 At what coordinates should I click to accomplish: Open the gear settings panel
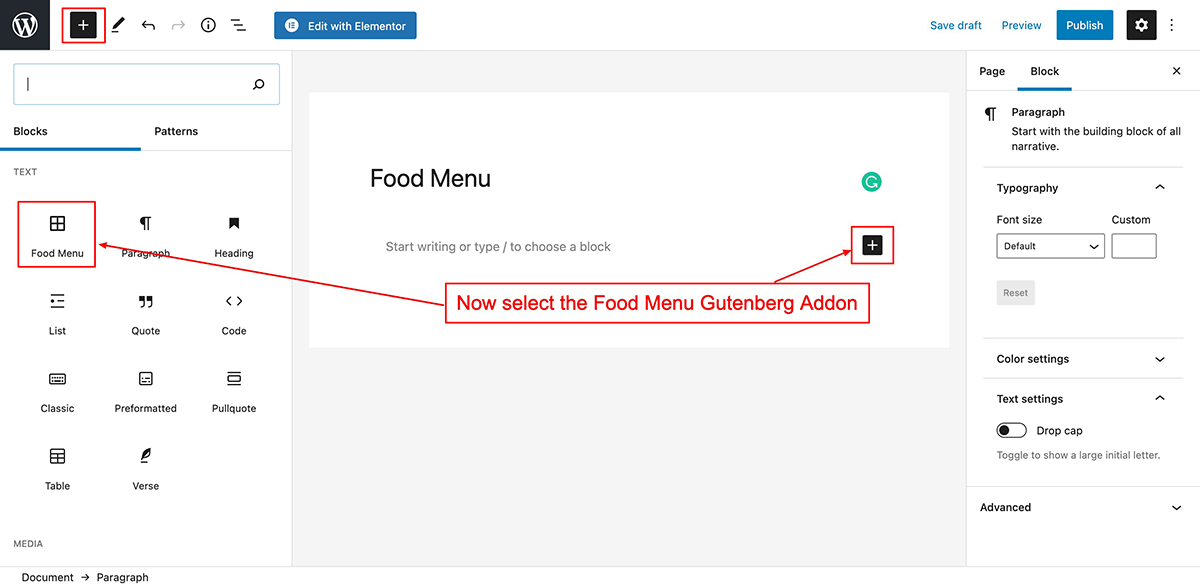coord(1141,25)
